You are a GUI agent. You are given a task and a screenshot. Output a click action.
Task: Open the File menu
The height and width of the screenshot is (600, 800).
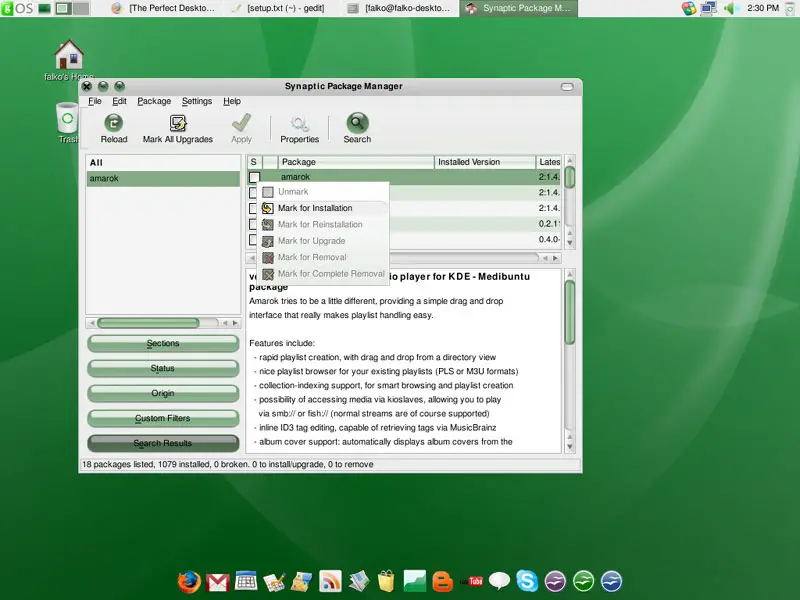coord(95,101)
